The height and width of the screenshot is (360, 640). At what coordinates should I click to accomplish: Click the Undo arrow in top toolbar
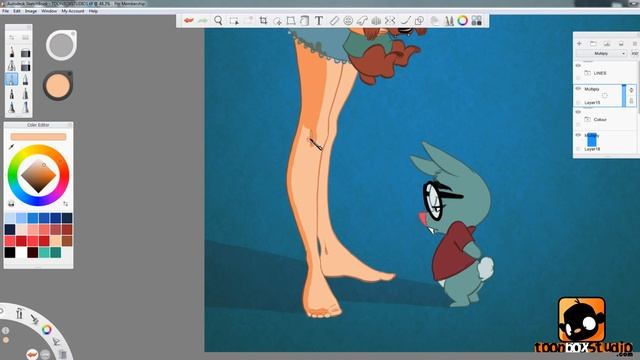click(x=188, y=20)
